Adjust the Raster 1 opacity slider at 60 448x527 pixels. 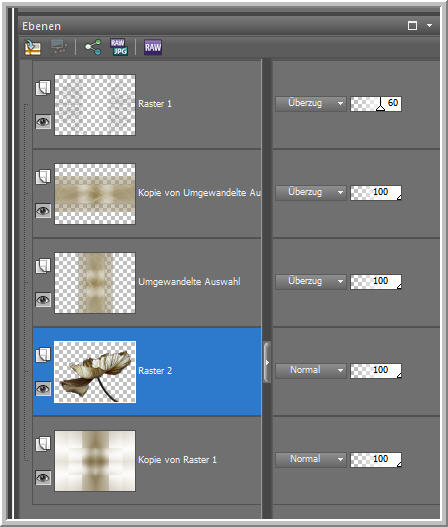[x=376, y=104]
